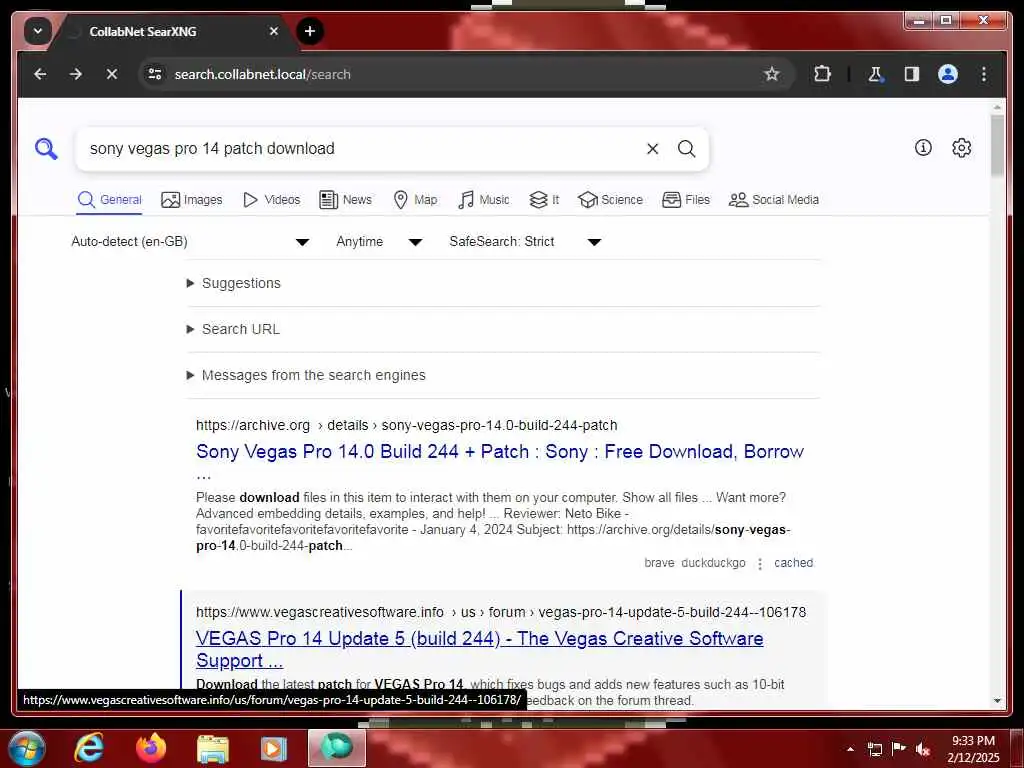Open SearXNG preferences gear icon
This screenshot has width=1024, height=768.
click(x=961, y=148)
